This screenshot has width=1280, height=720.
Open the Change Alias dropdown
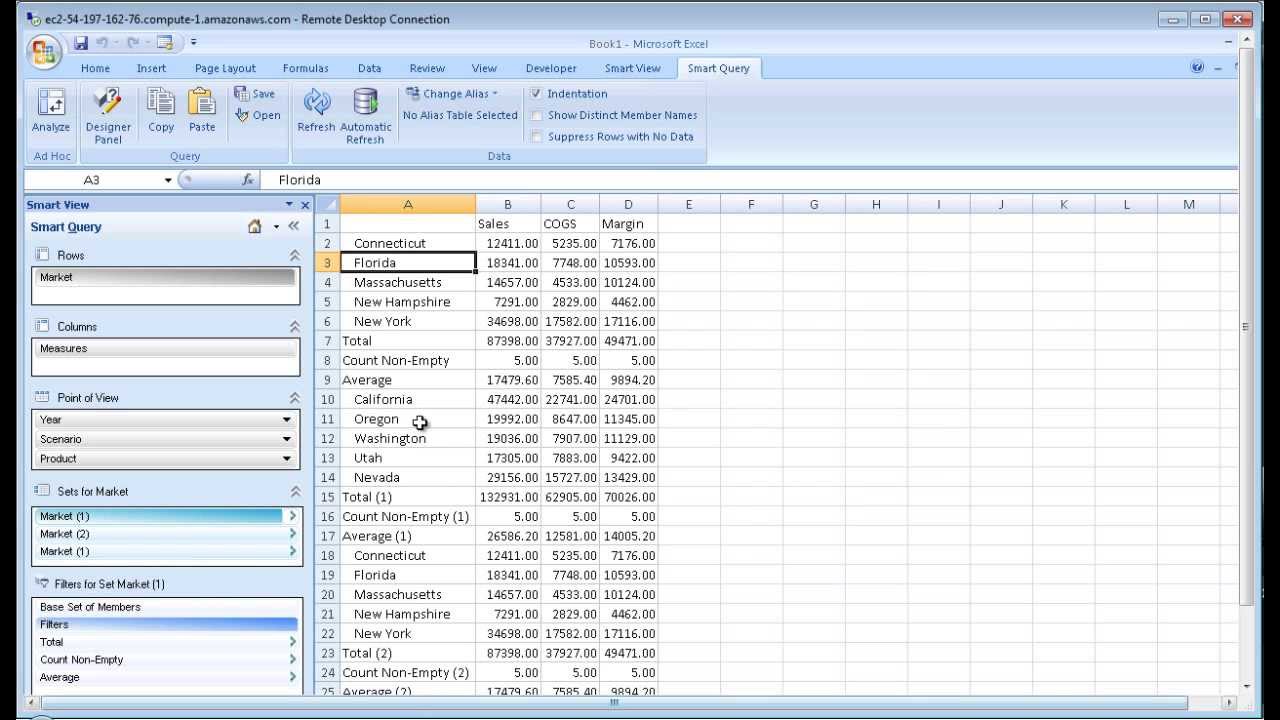coord(452,94)
